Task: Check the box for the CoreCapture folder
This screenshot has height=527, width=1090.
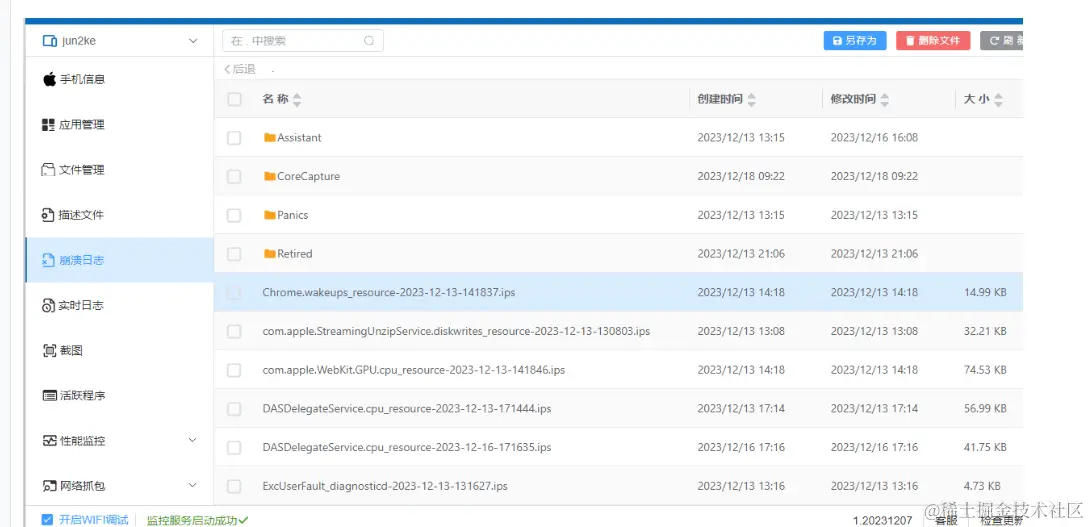Action: [x=234, y=177]
